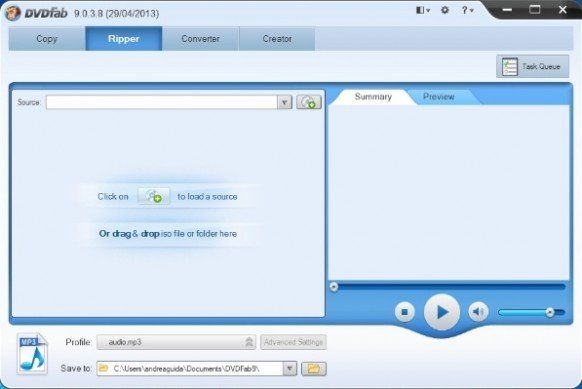
Task: Open the audio.mp3 profile selector
Action: [x=176, y=342]
